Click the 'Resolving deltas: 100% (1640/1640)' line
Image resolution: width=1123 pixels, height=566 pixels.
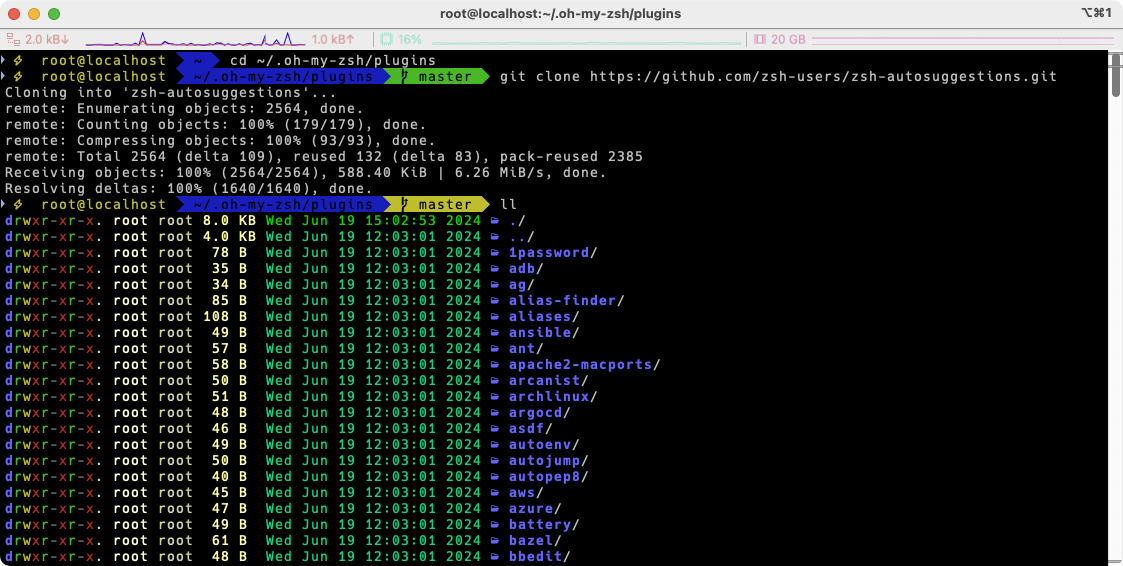coord(189,189)
